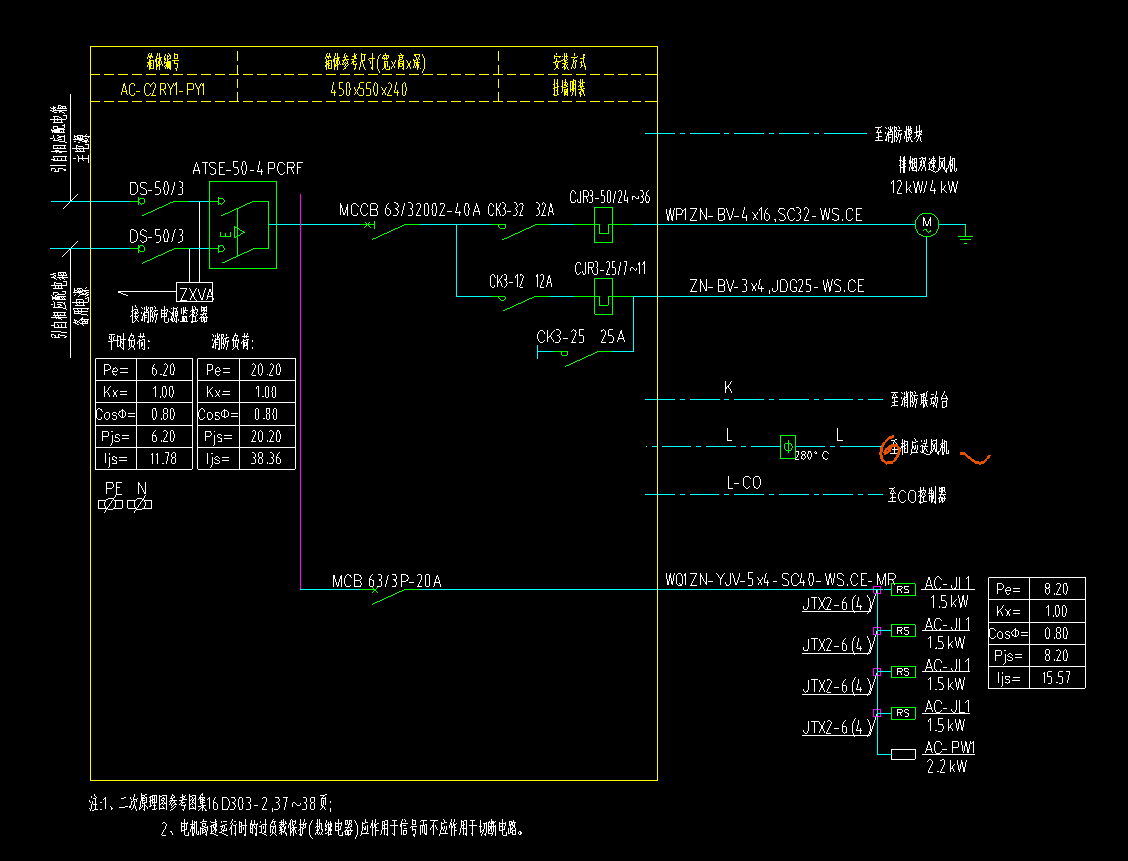Click the 至消防模块 label
This screenshot has height=861, width=1128.
click(x=899, y=134)
